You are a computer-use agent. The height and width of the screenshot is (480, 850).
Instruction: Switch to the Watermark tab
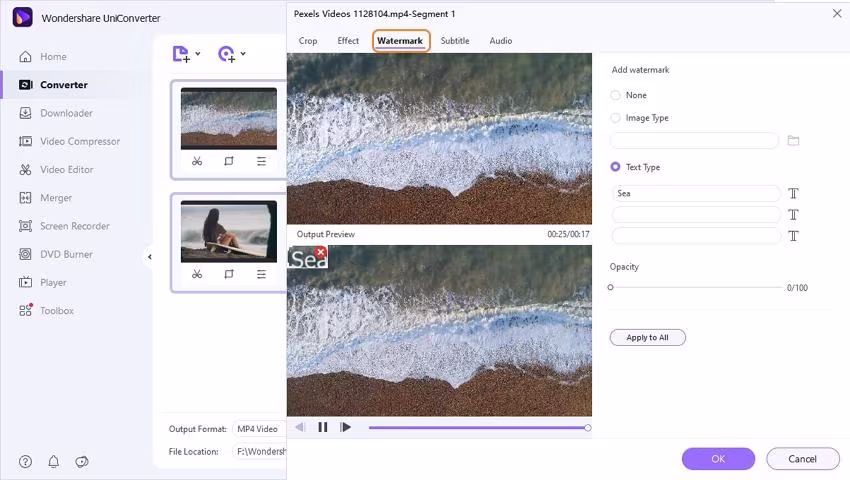click(400, 41)
